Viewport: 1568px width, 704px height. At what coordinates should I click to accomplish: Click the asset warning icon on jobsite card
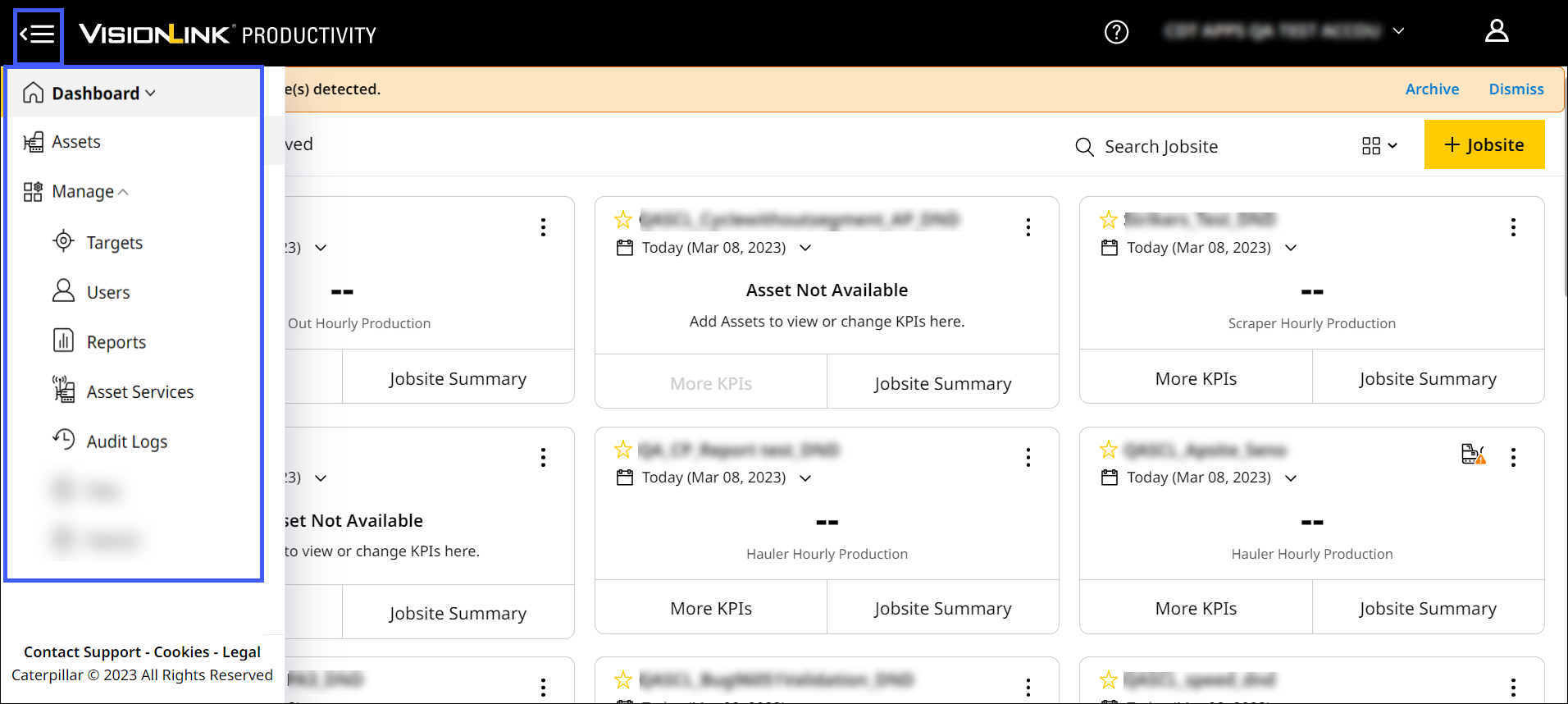1473,454
